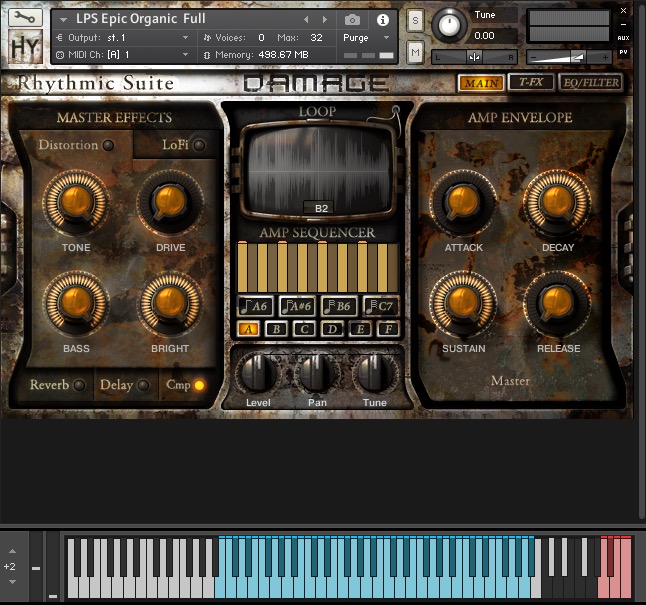
Task: Switch to the MAIN tab
Action: point(481,83)
